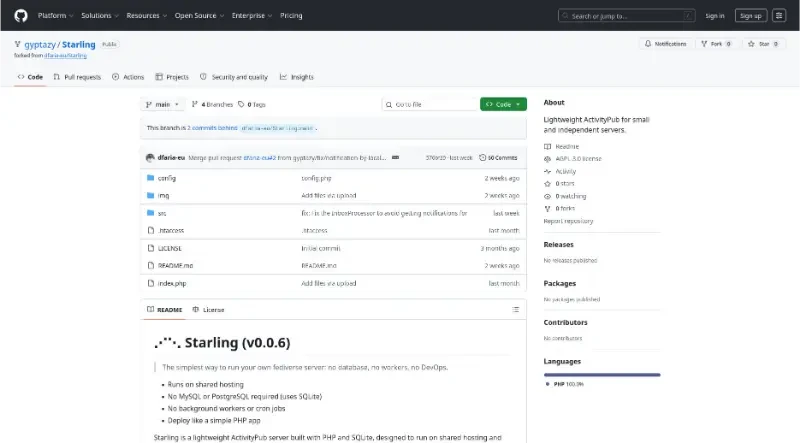Focus the Go to file search field
Screen dimensions: 800x443
click(x=429, y=105)
